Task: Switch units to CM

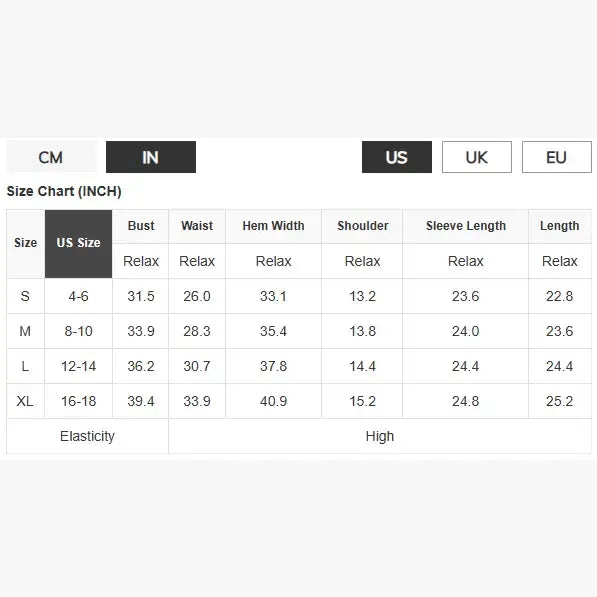Action: (x=51, y=157)
